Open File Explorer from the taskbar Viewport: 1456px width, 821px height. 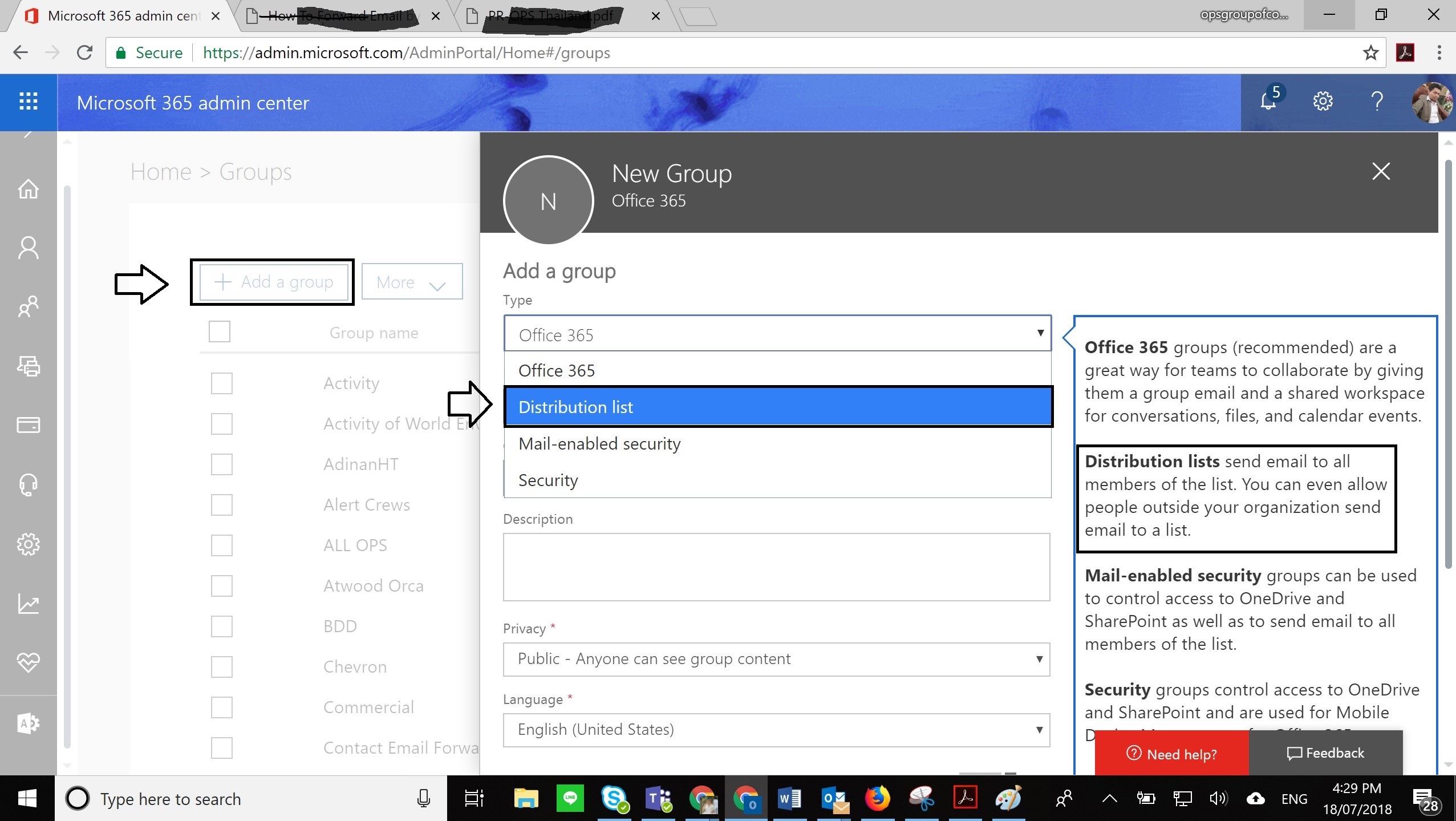[526, 798]
